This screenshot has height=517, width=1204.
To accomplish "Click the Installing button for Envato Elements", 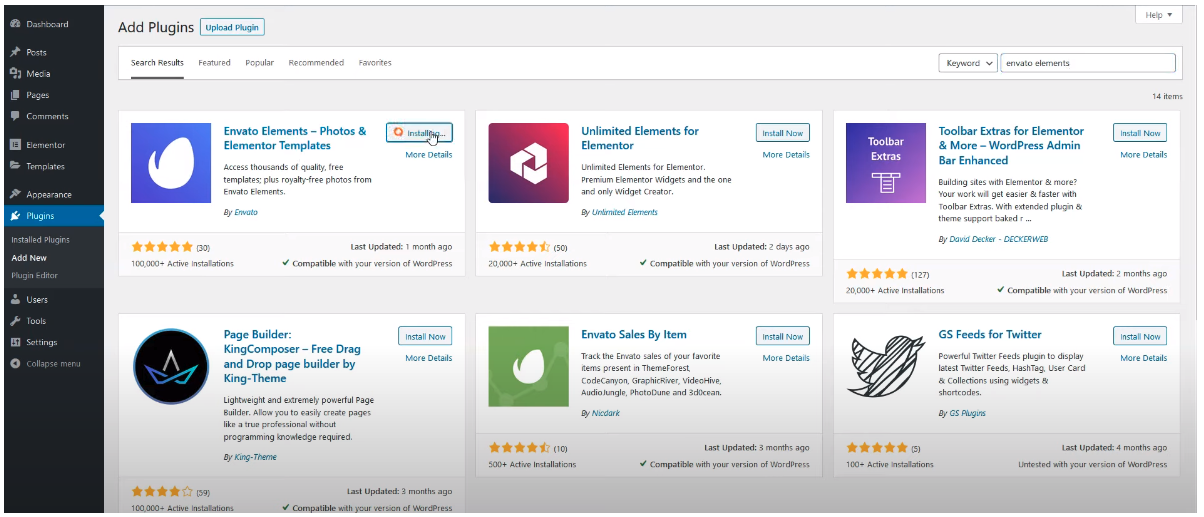I will (419, 133).
